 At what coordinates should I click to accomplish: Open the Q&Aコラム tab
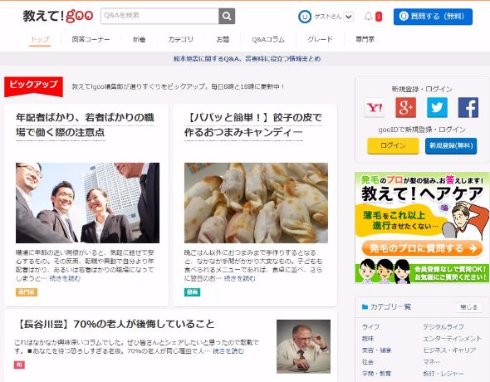coord(268,39)
